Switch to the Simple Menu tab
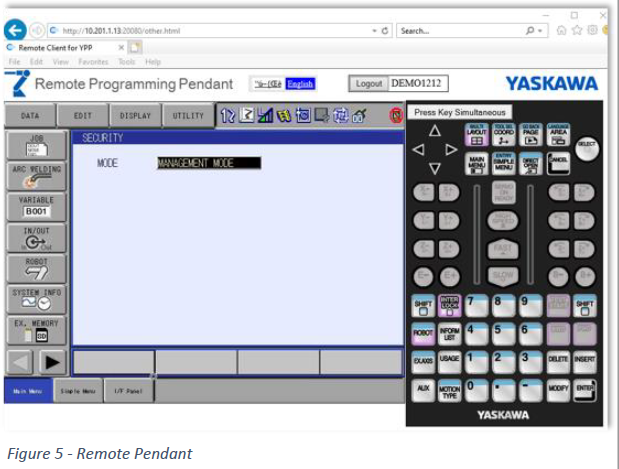 [78, 391]
